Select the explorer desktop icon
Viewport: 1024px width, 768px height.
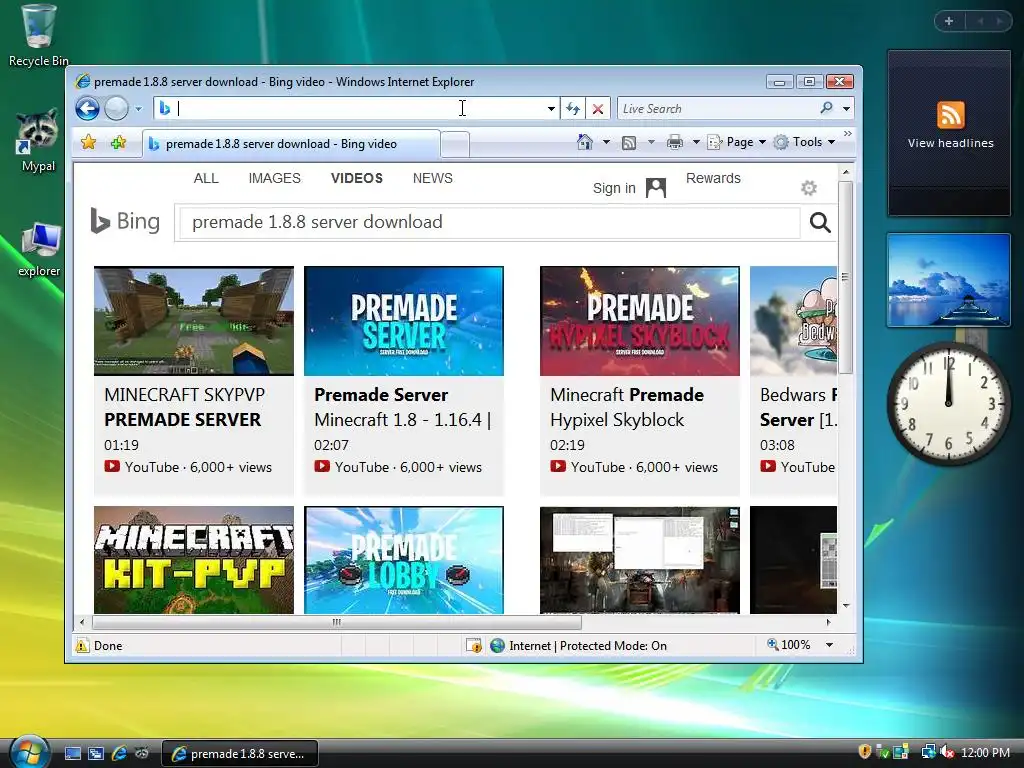pyautogui.click(x=39, y=249)
